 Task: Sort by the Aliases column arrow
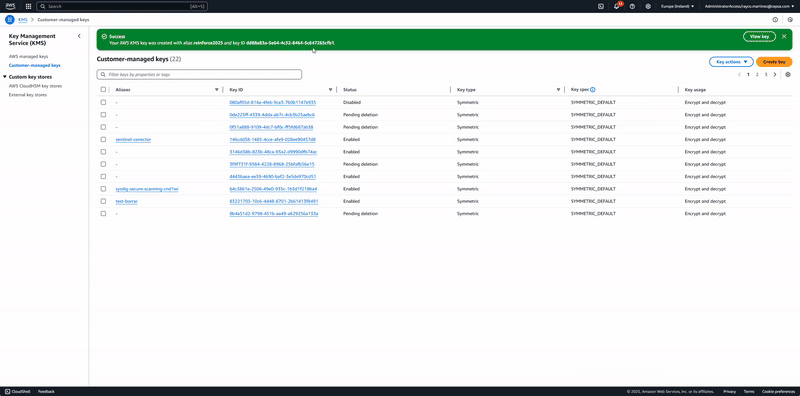tap(217, 89)
